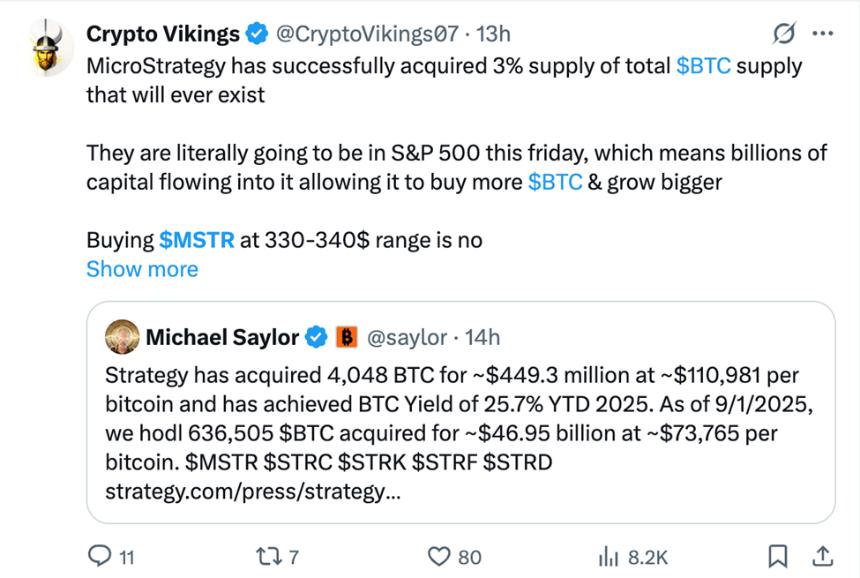Click the 13h tweet timestamp

point(493,34)
